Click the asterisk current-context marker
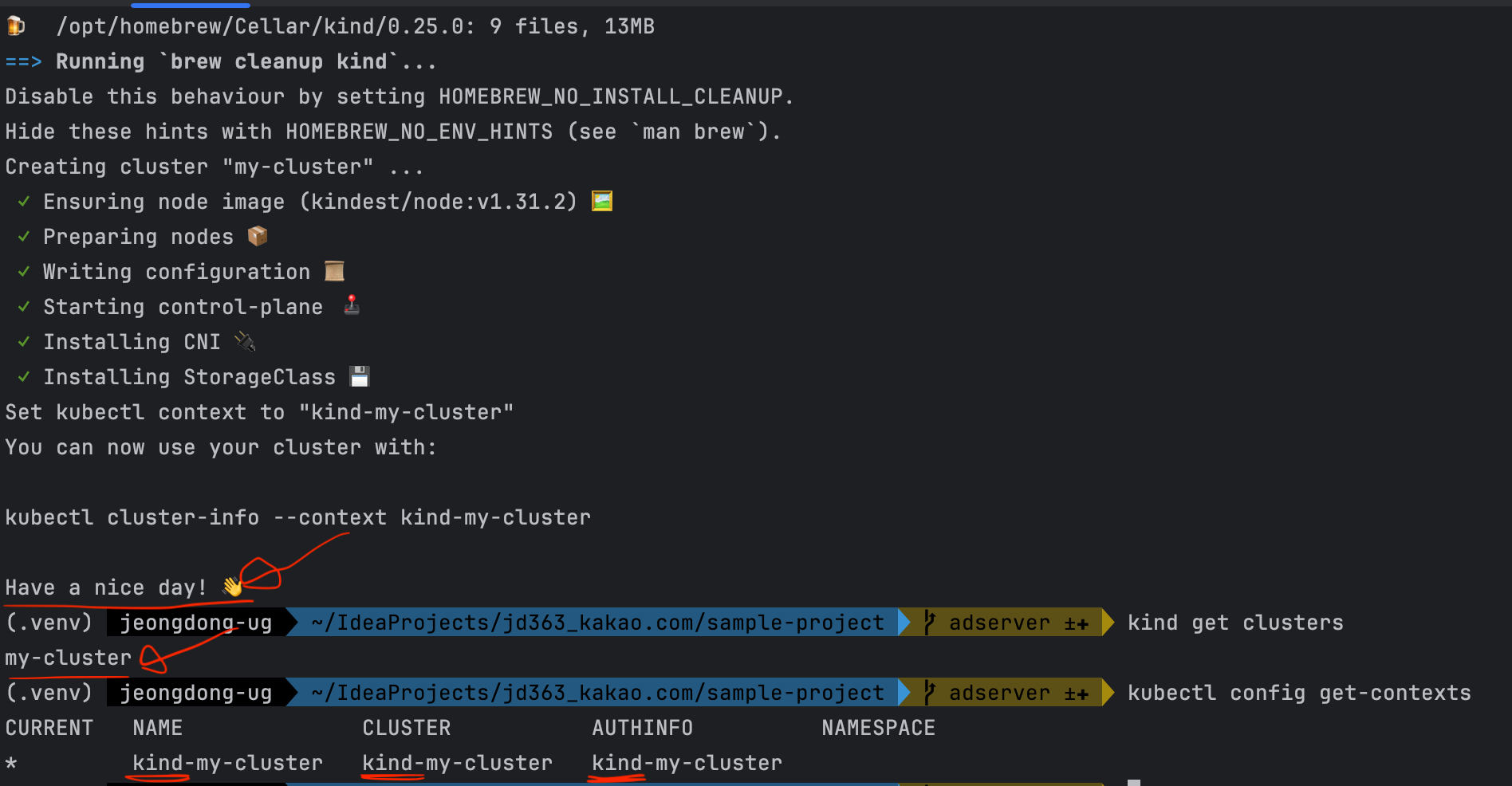The image size is (1512, 786). (x=11, y=764)
